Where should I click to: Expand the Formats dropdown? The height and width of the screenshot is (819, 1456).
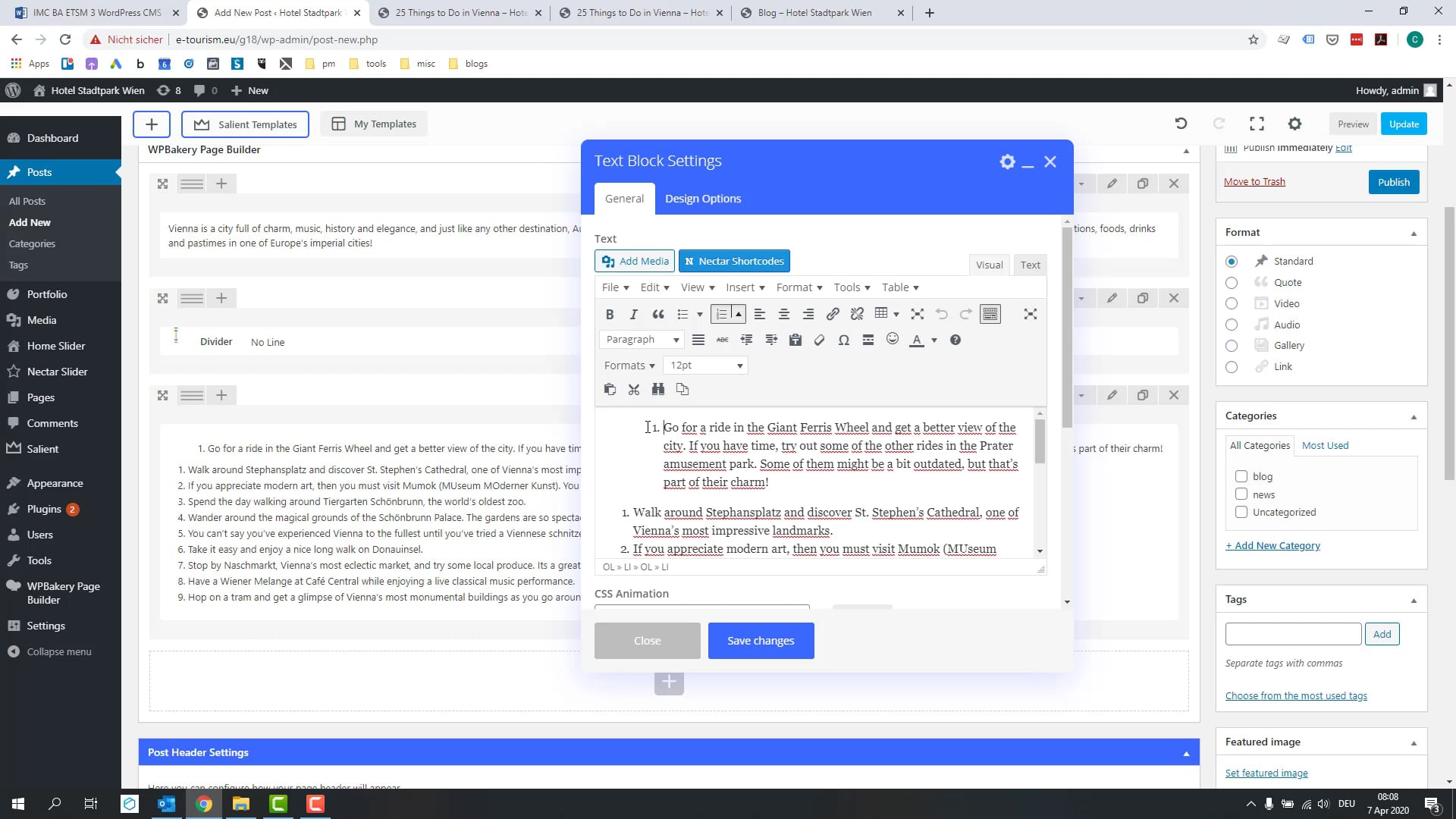point(629,366)
